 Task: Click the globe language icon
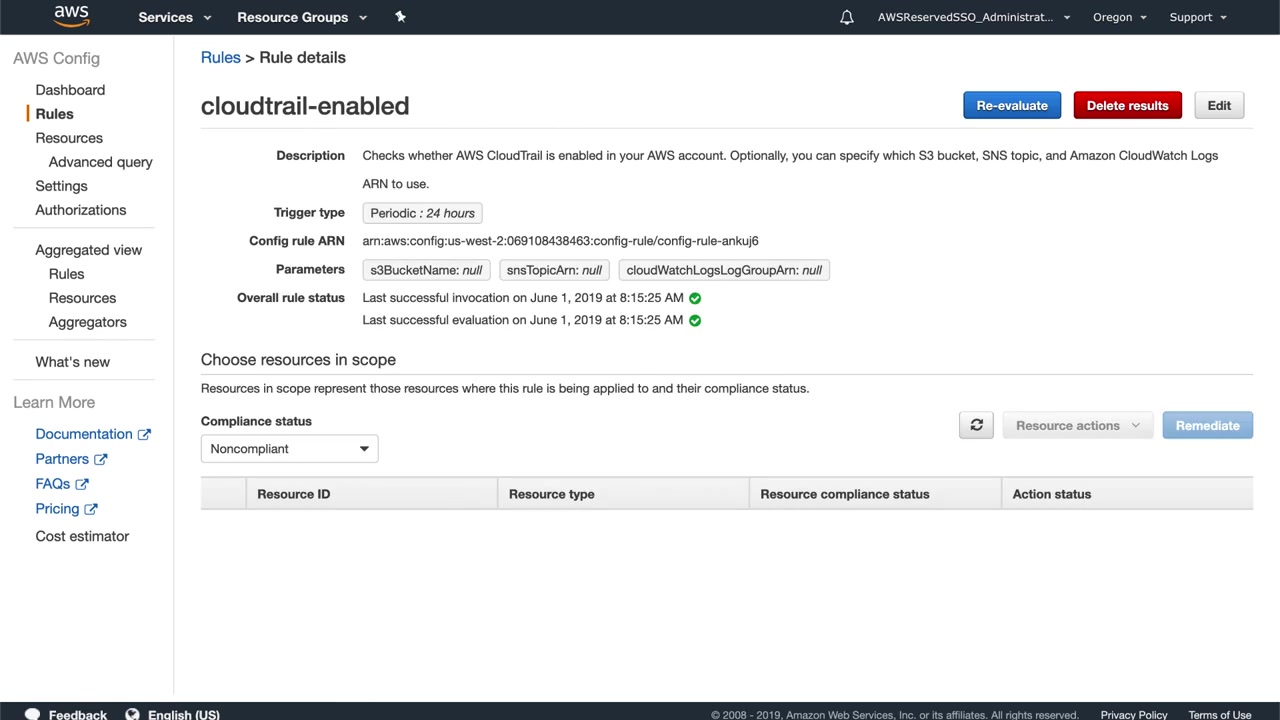132,714
